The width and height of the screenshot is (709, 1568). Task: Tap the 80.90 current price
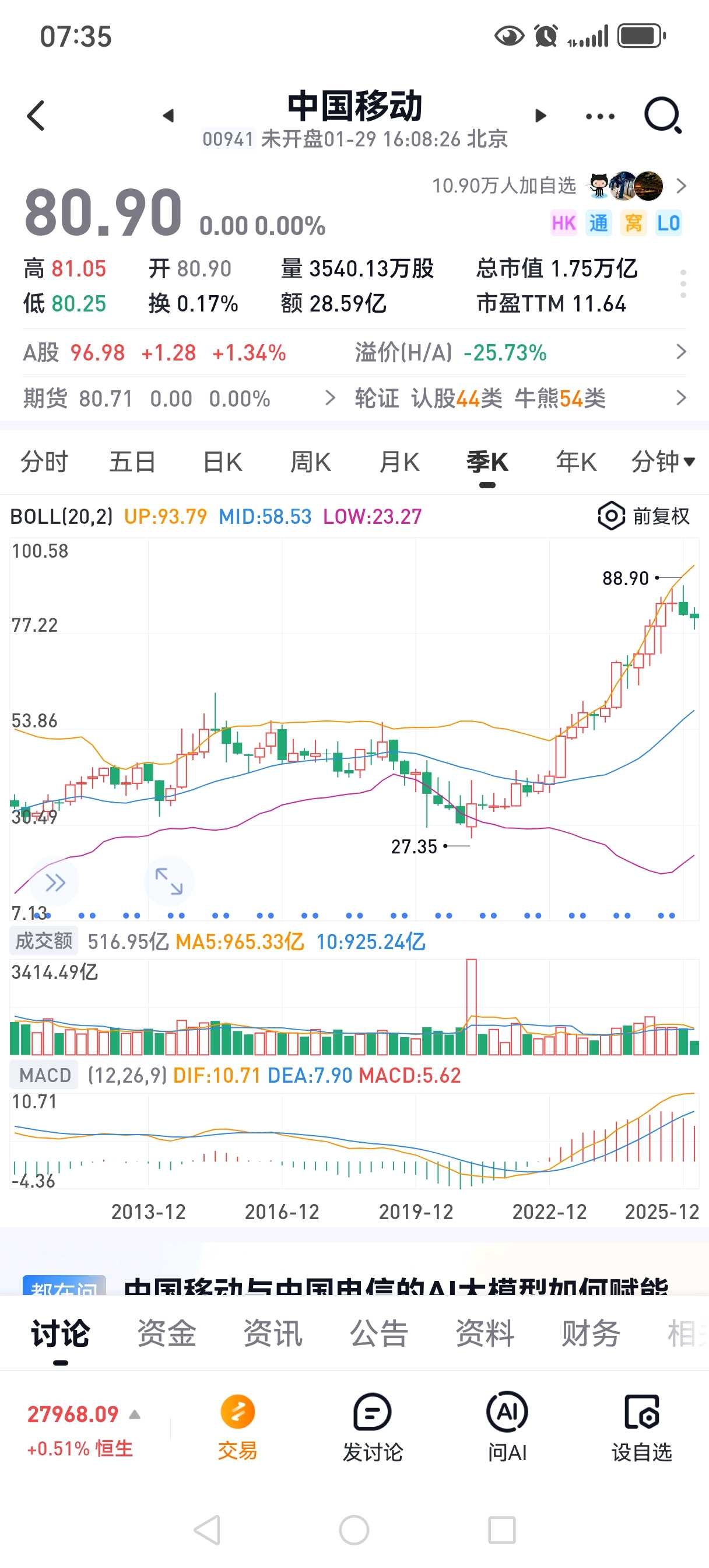[x=103, y=212]
